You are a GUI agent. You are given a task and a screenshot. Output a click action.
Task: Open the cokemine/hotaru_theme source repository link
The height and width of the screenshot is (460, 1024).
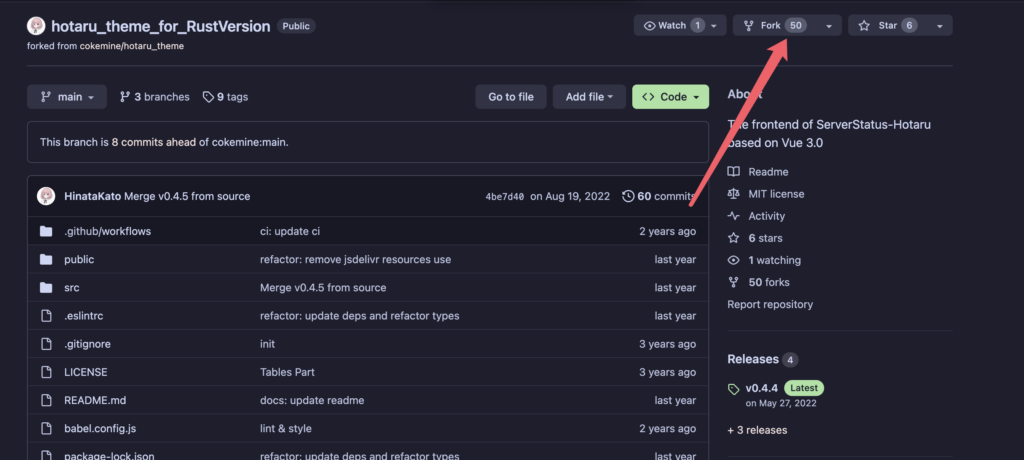(x=131, y=46)
